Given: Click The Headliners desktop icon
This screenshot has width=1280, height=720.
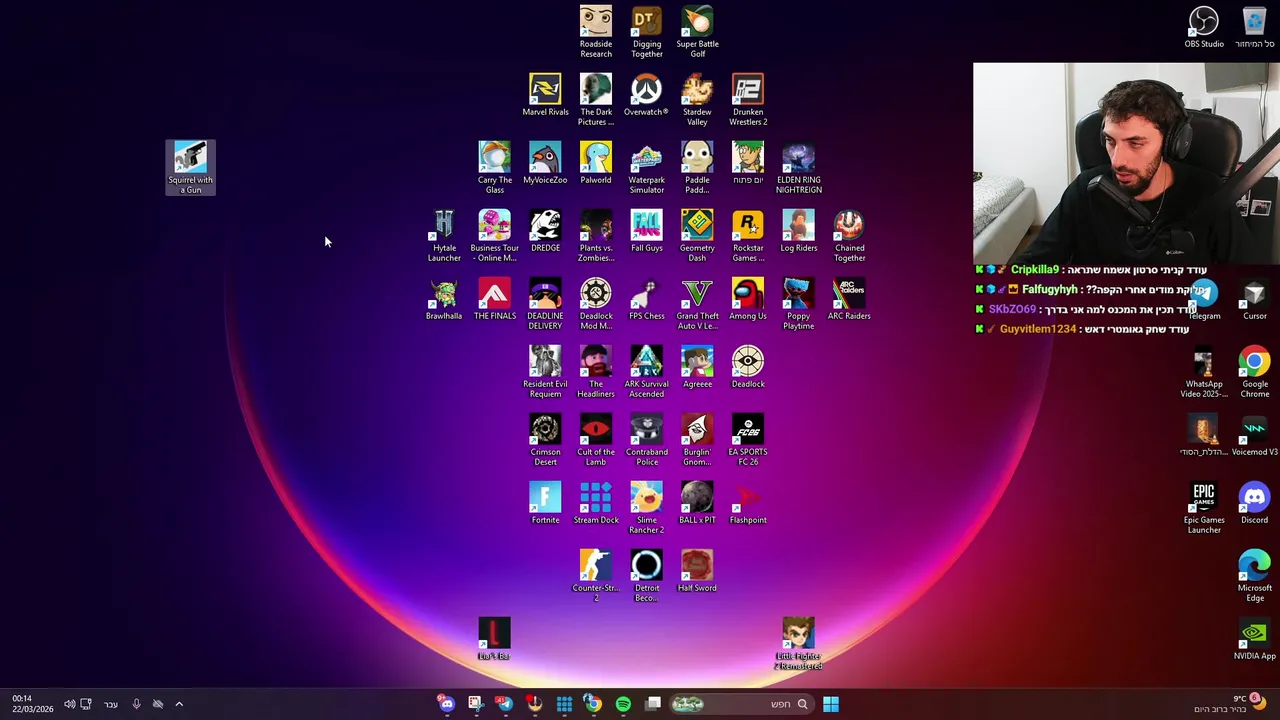Looking at the screenshot, I should [596, 372].
